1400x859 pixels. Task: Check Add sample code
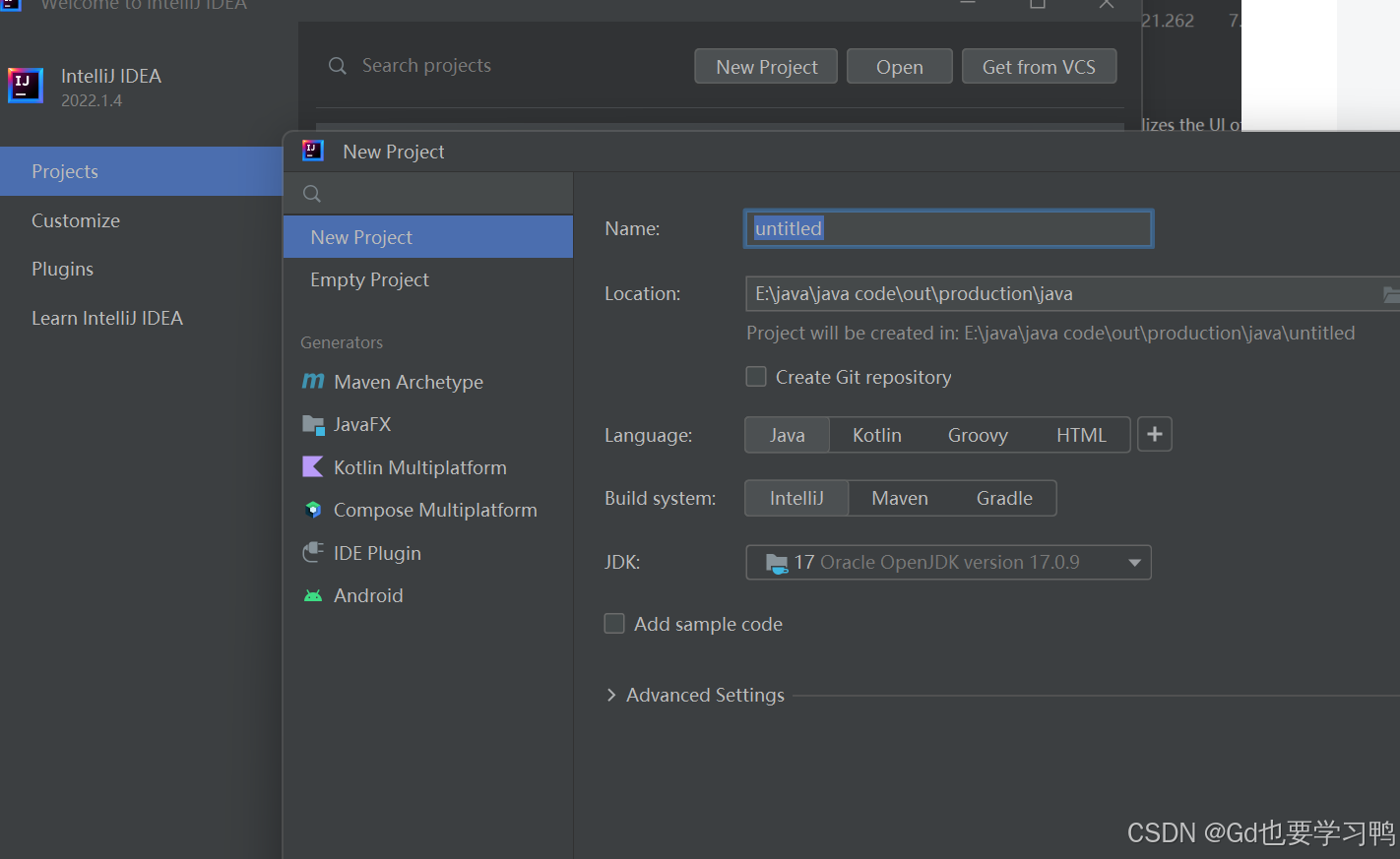click(x=613, y=623)
